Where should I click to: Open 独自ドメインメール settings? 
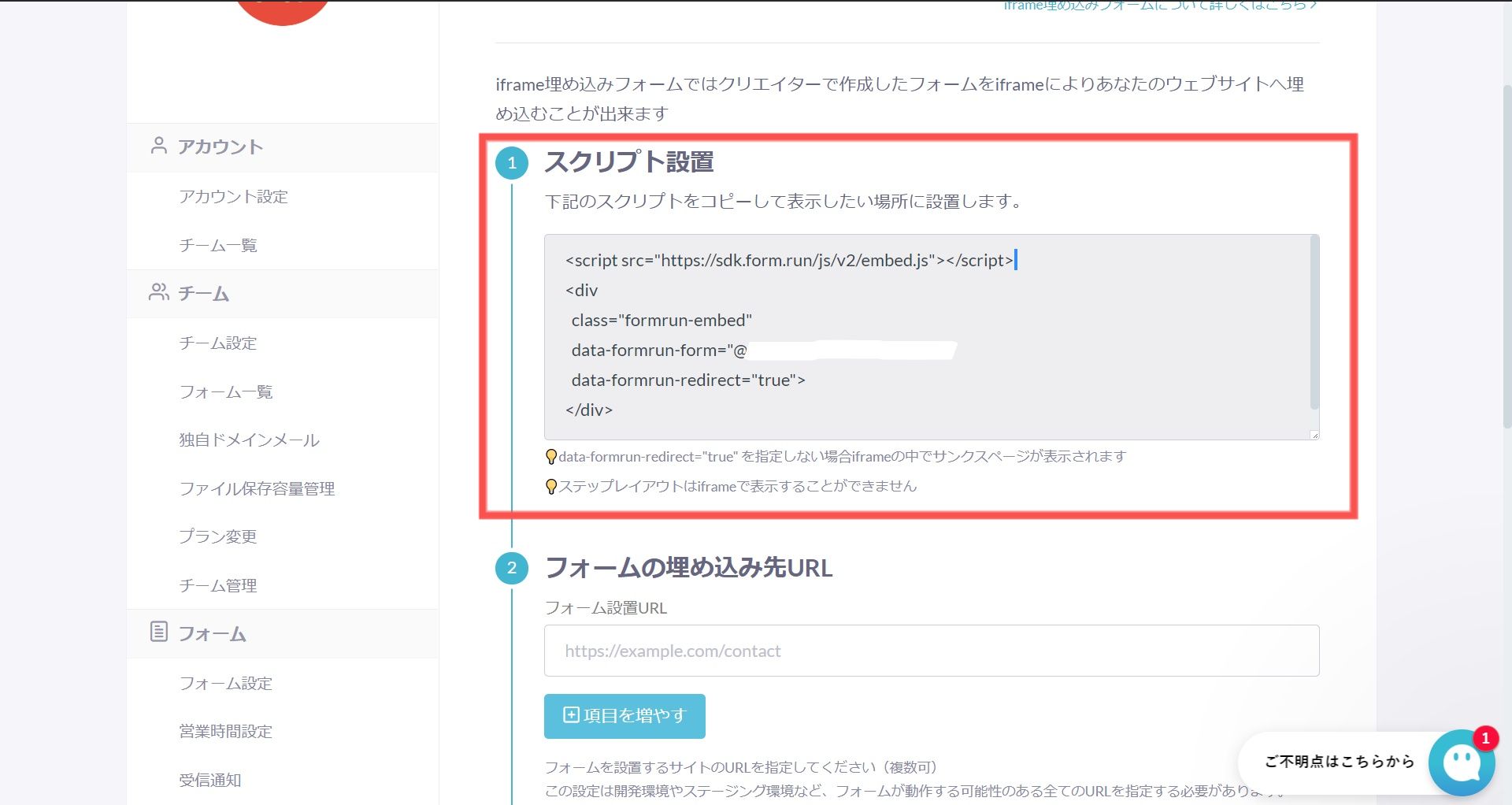[249, 440]
